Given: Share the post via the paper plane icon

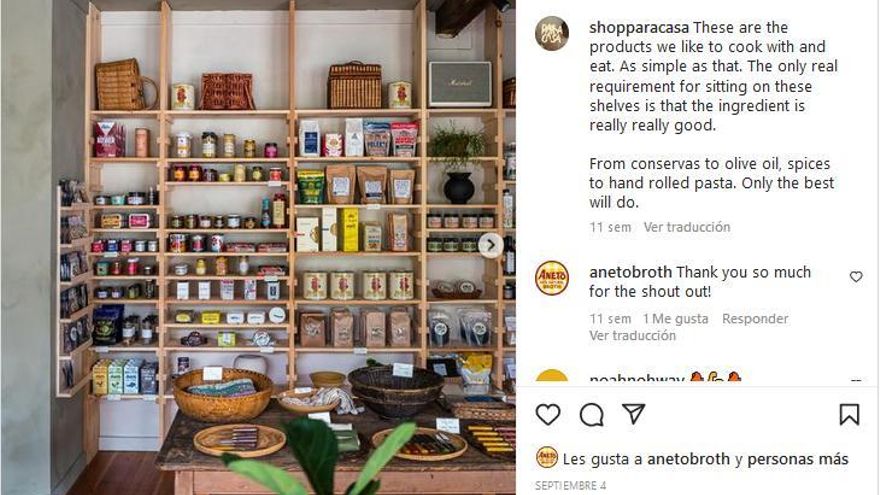Looking at the screenshot, I should click(x=634, y=414).
